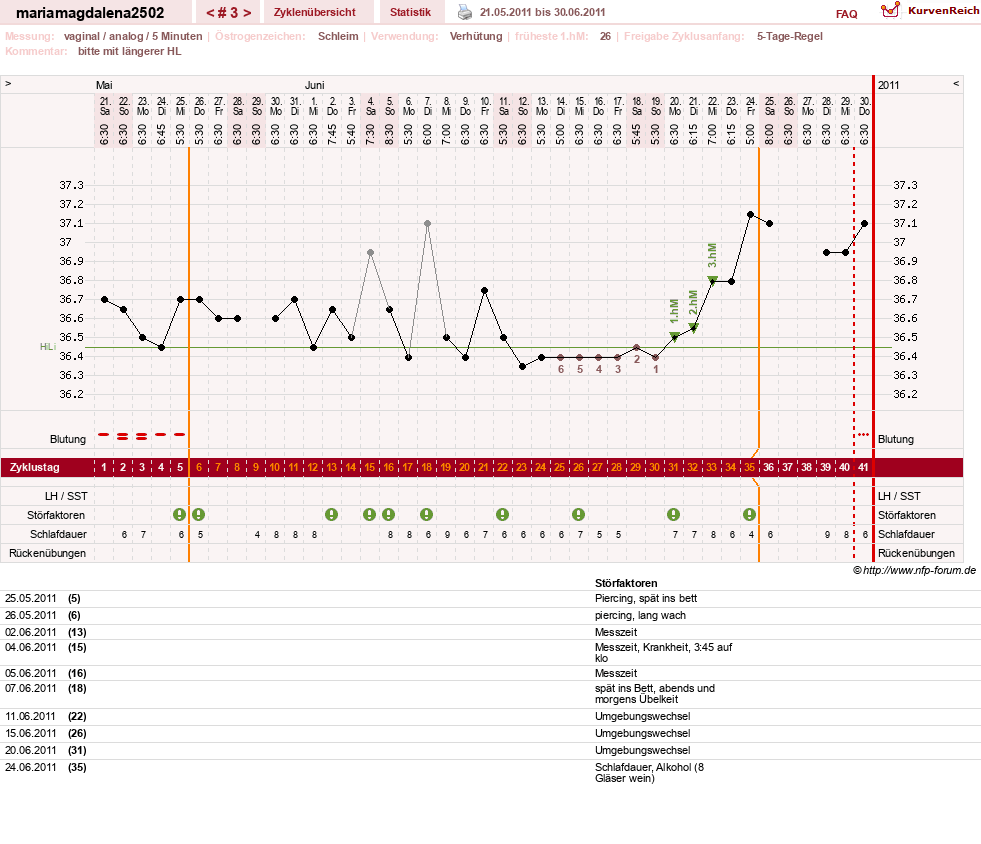The width and height of the screenshot is (981, 844).
Task: Click the '# 3' cycle number
Action: (x=228, y=13)
